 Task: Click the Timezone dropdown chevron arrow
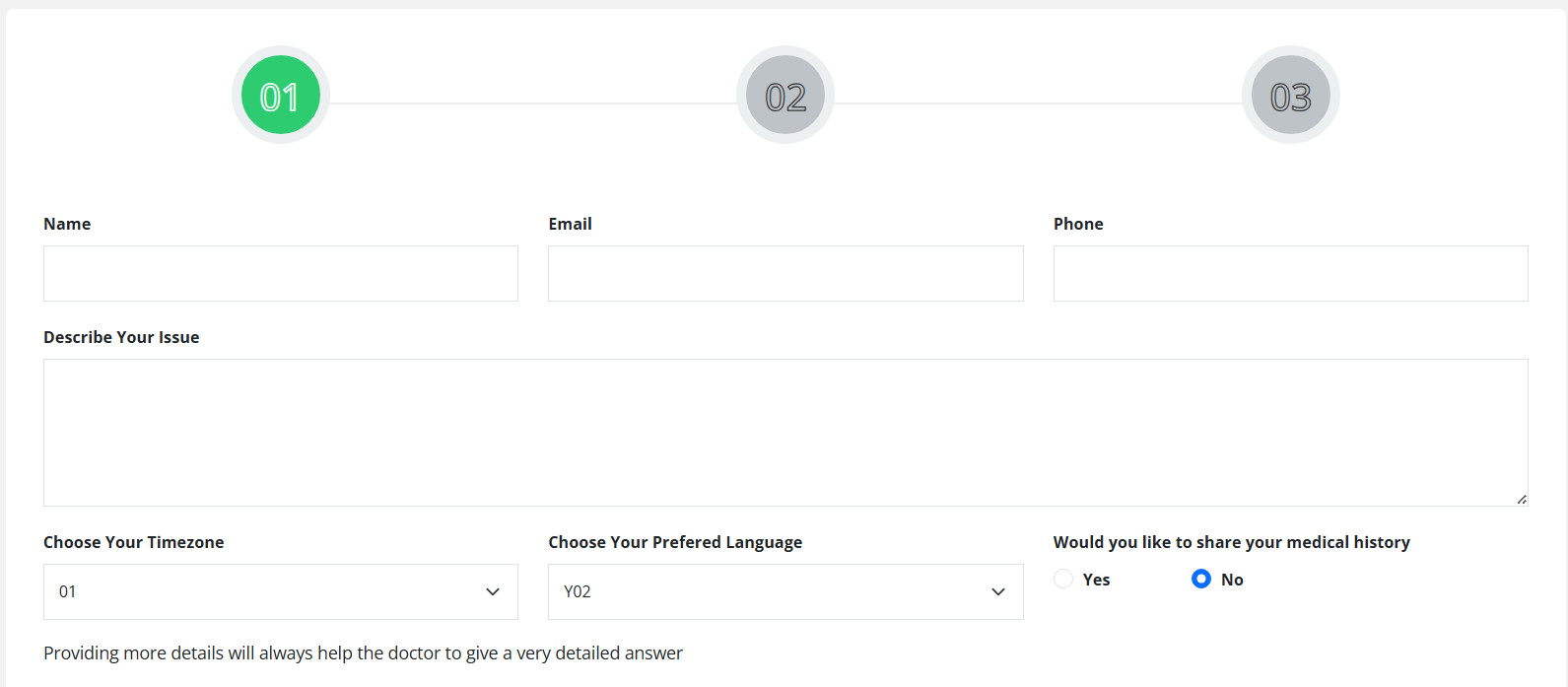[x=493, y=591]
